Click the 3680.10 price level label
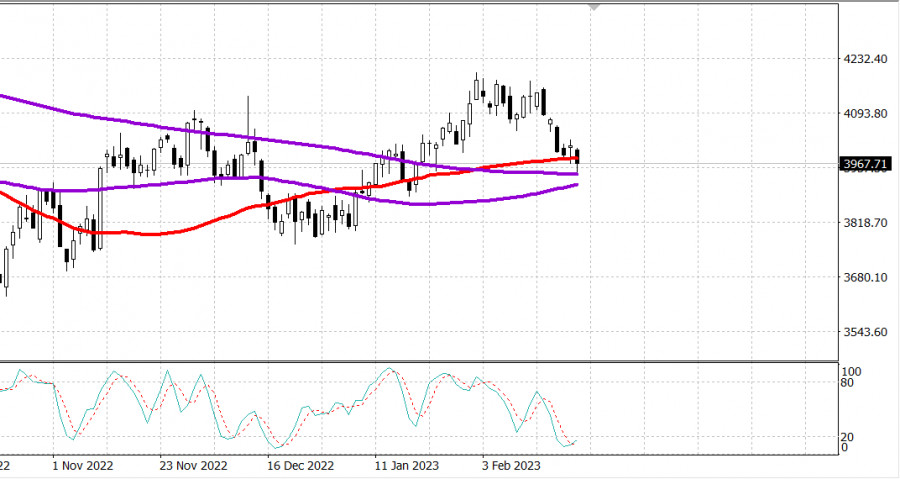The height and width of the screenshot is (479, 900). pyautogui.click(x=866, y=278)
